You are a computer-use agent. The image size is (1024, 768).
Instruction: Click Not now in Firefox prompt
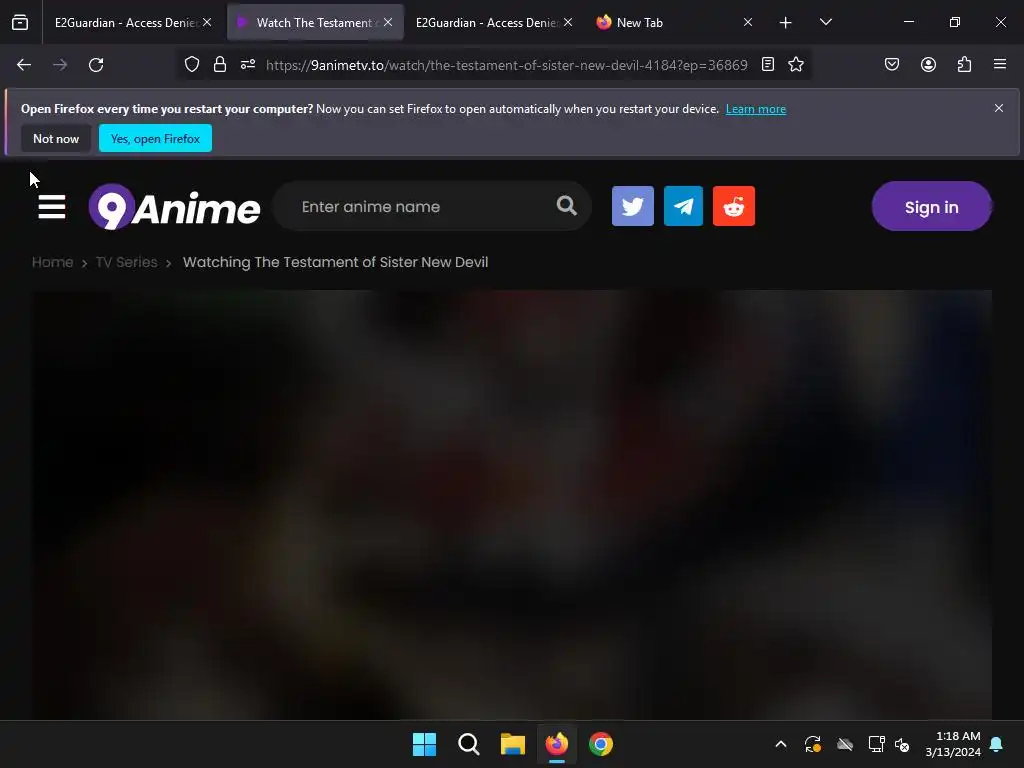(56, 138)
